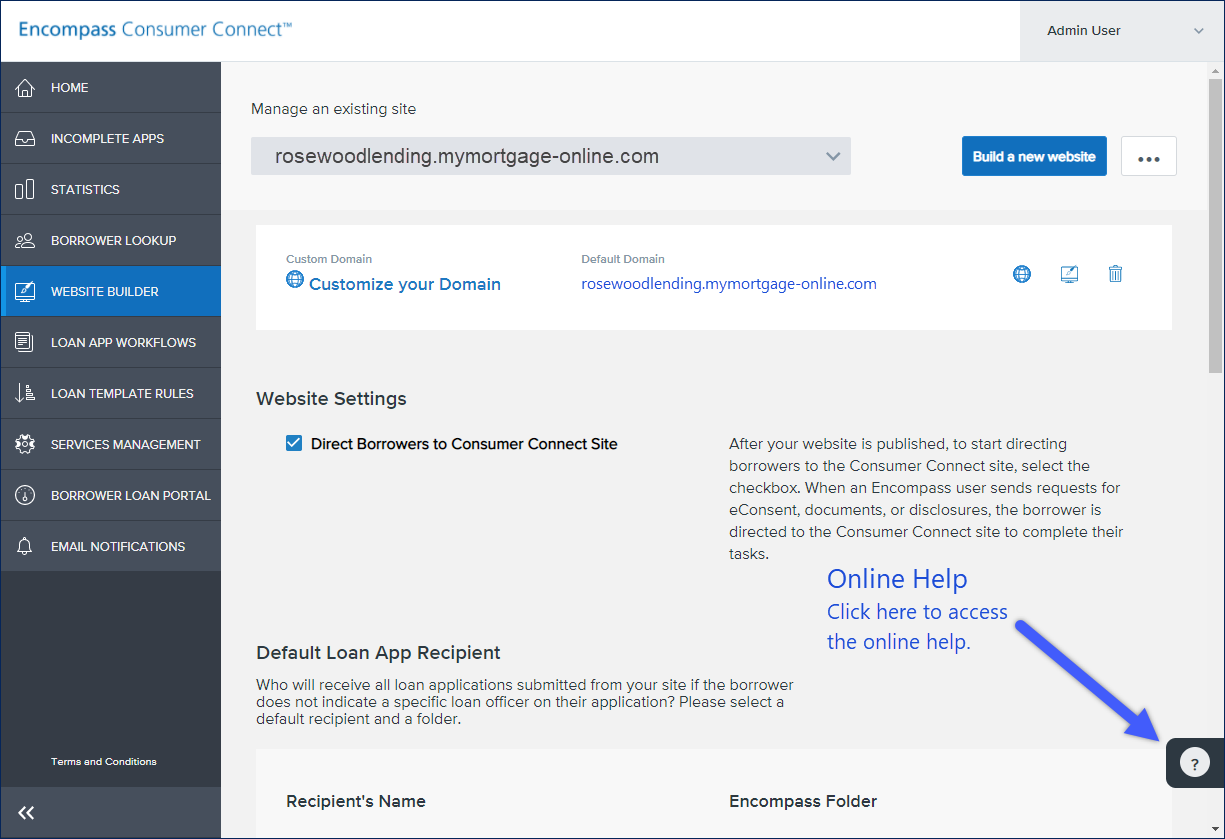Open Terms and Conditions link
The image size is (1225, 839).
coord(104,762)
